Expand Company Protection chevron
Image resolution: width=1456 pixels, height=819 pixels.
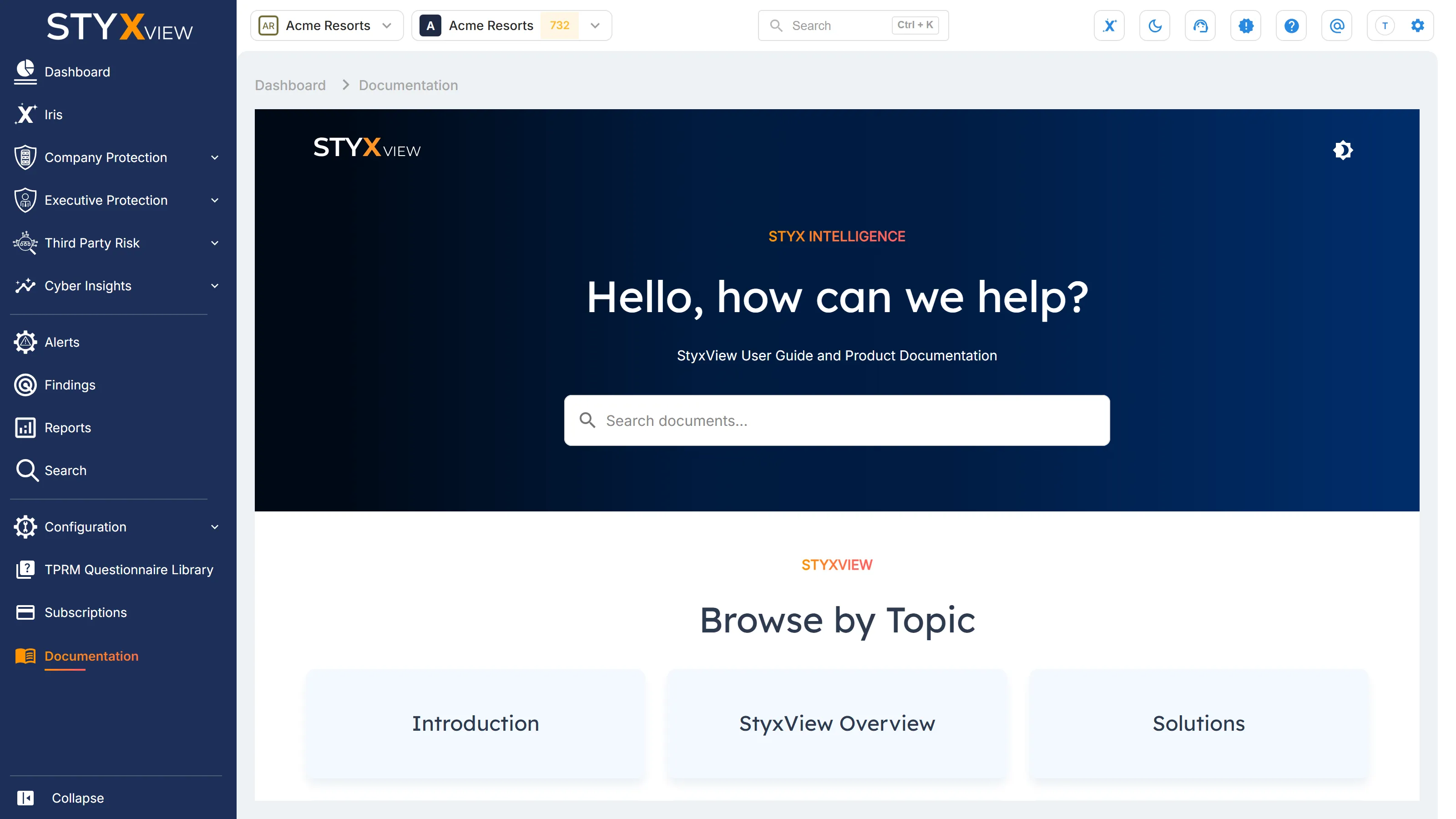[x=215, y=158]
